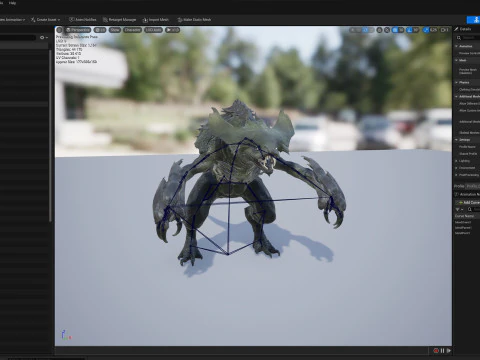480x360 pixels.
Task: Switch to the blue skeleton mode button
Action: tap(473, 20)
